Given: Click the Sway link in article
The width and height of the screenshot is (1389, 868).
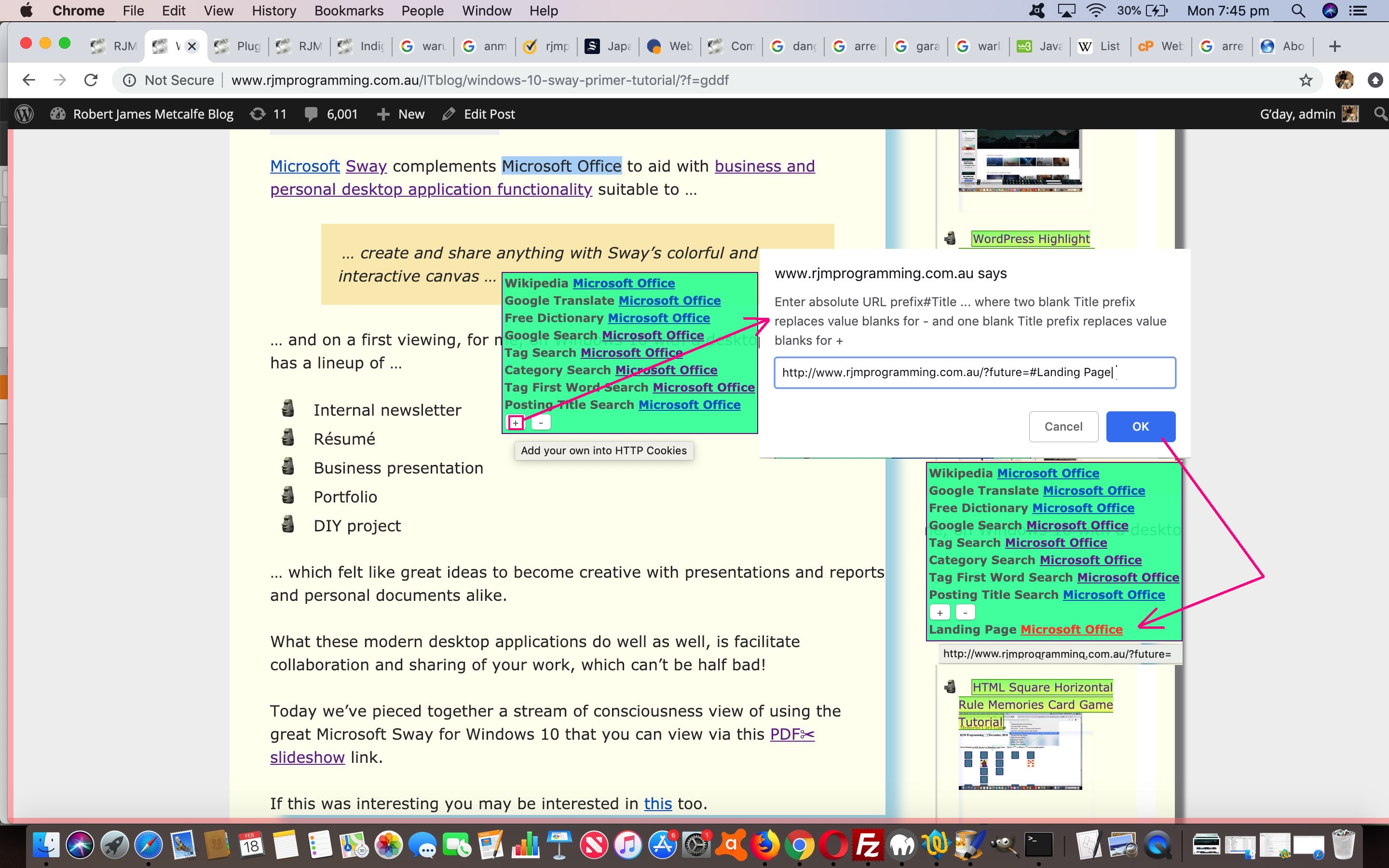Looking at the screenshot, I should pyautogui.click(x=366, y=166).
